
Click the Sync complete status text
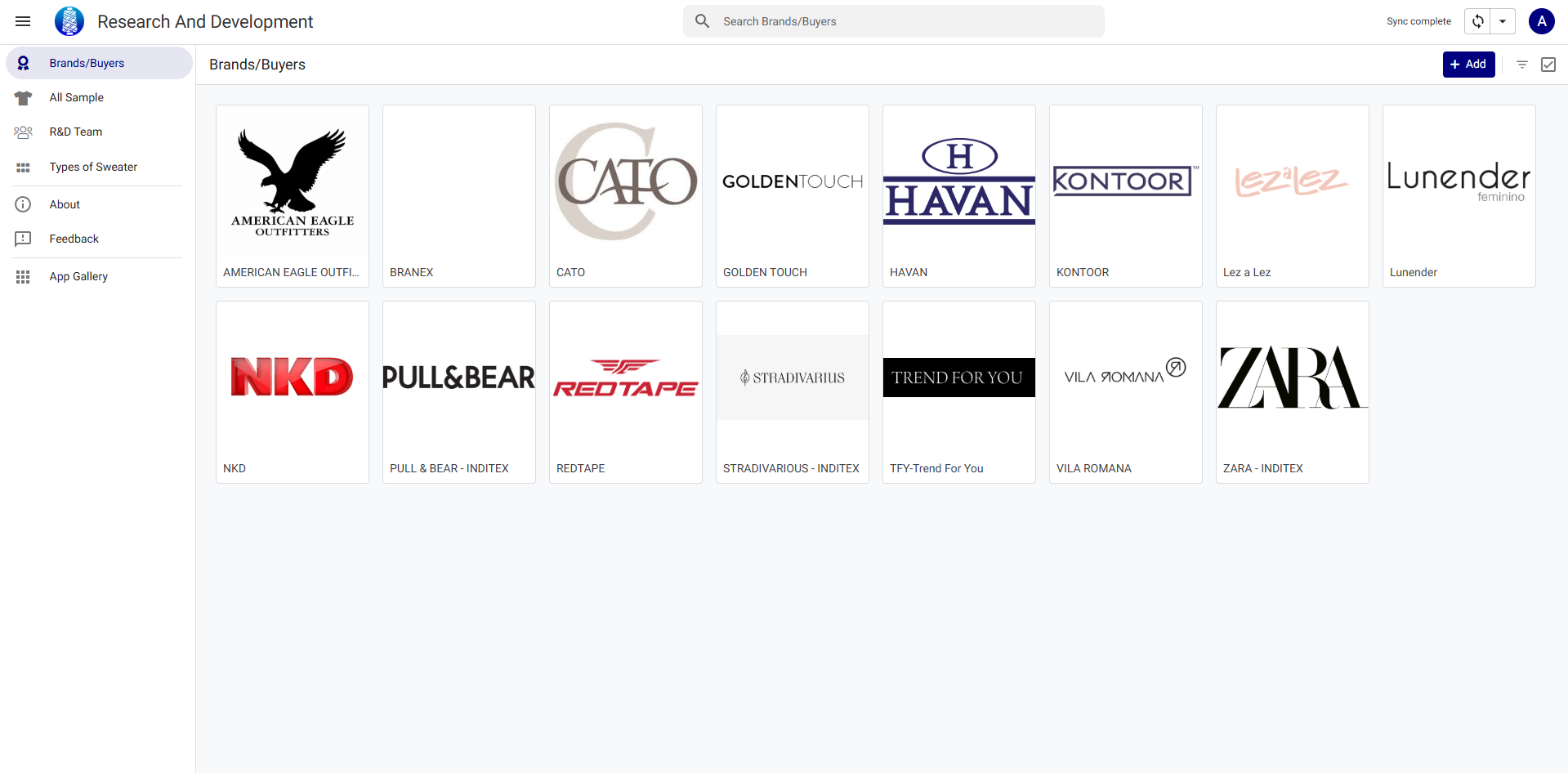(x=1418, y=21)
